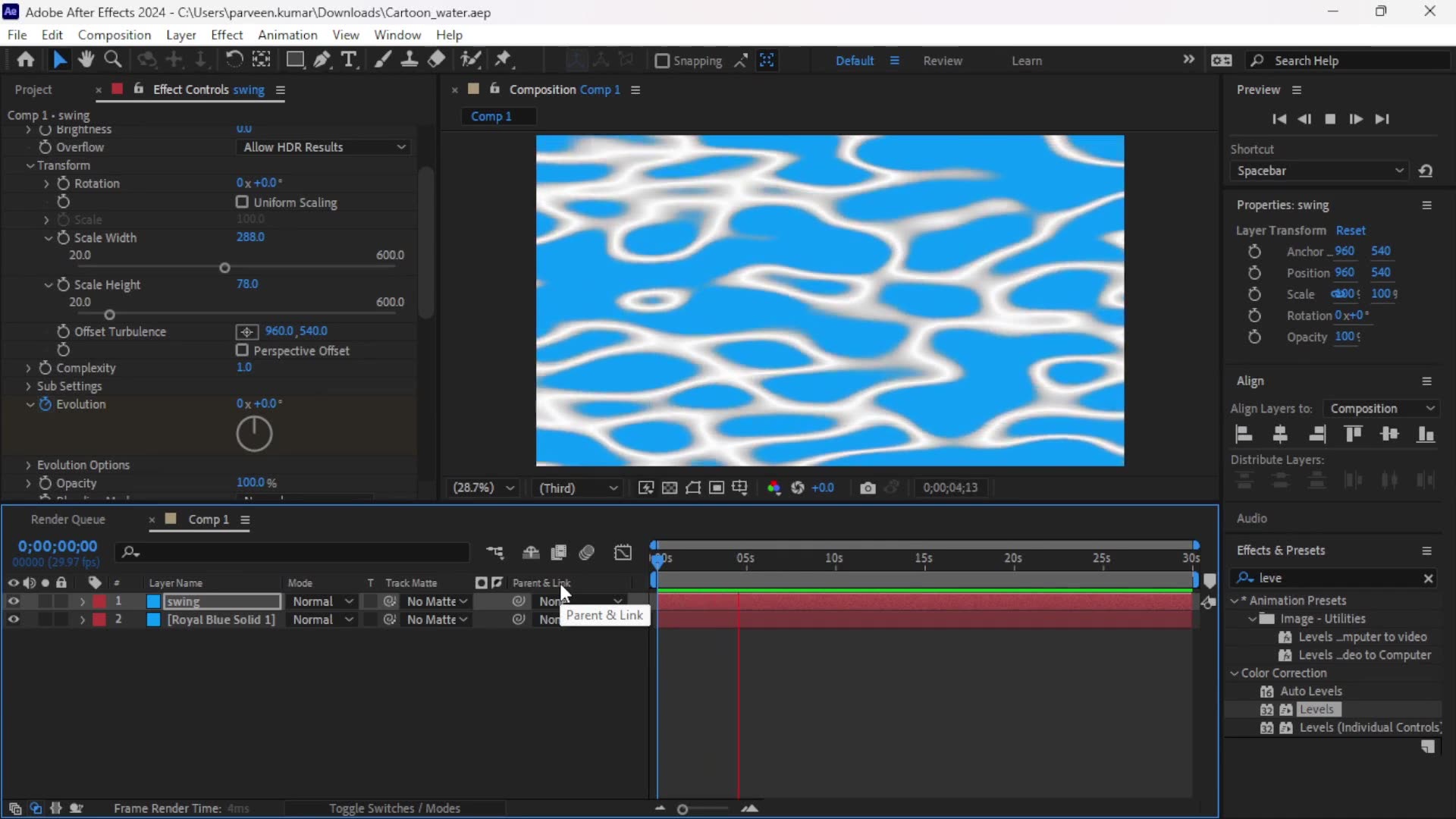Select the Hand tool in the toolbar
This screenshot has height=819, width=1456.
(x=86, y=60)
